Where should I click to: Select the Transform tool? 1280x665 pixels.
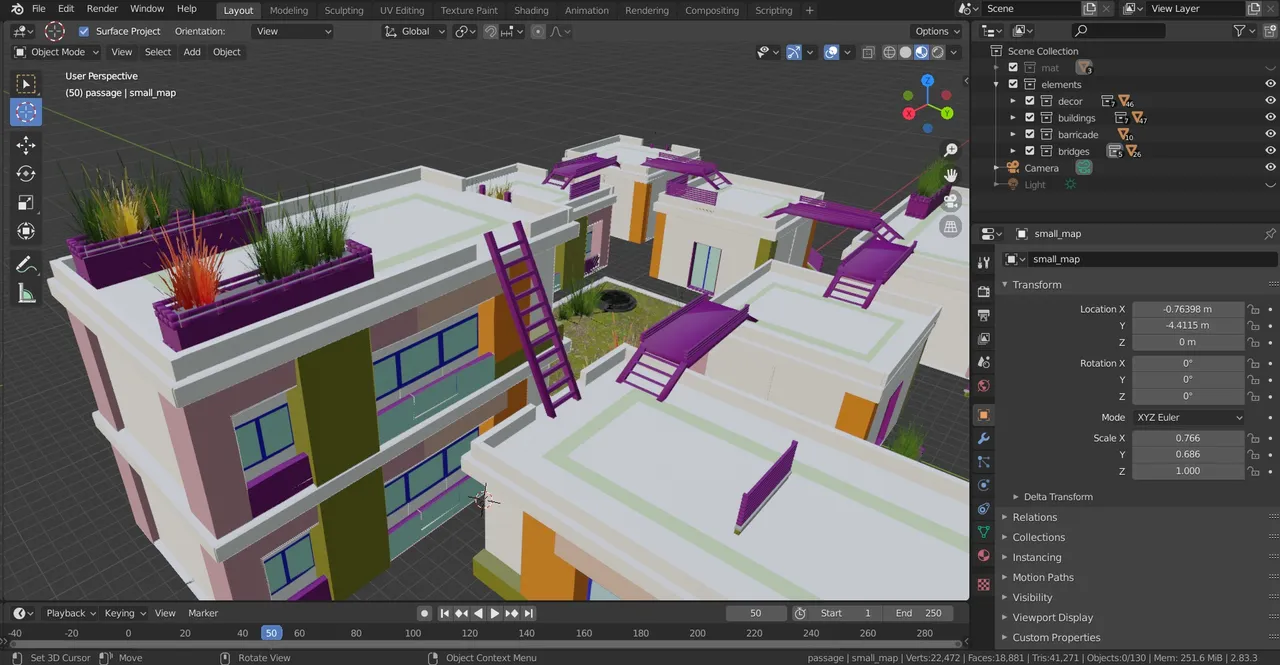[26, 231]
